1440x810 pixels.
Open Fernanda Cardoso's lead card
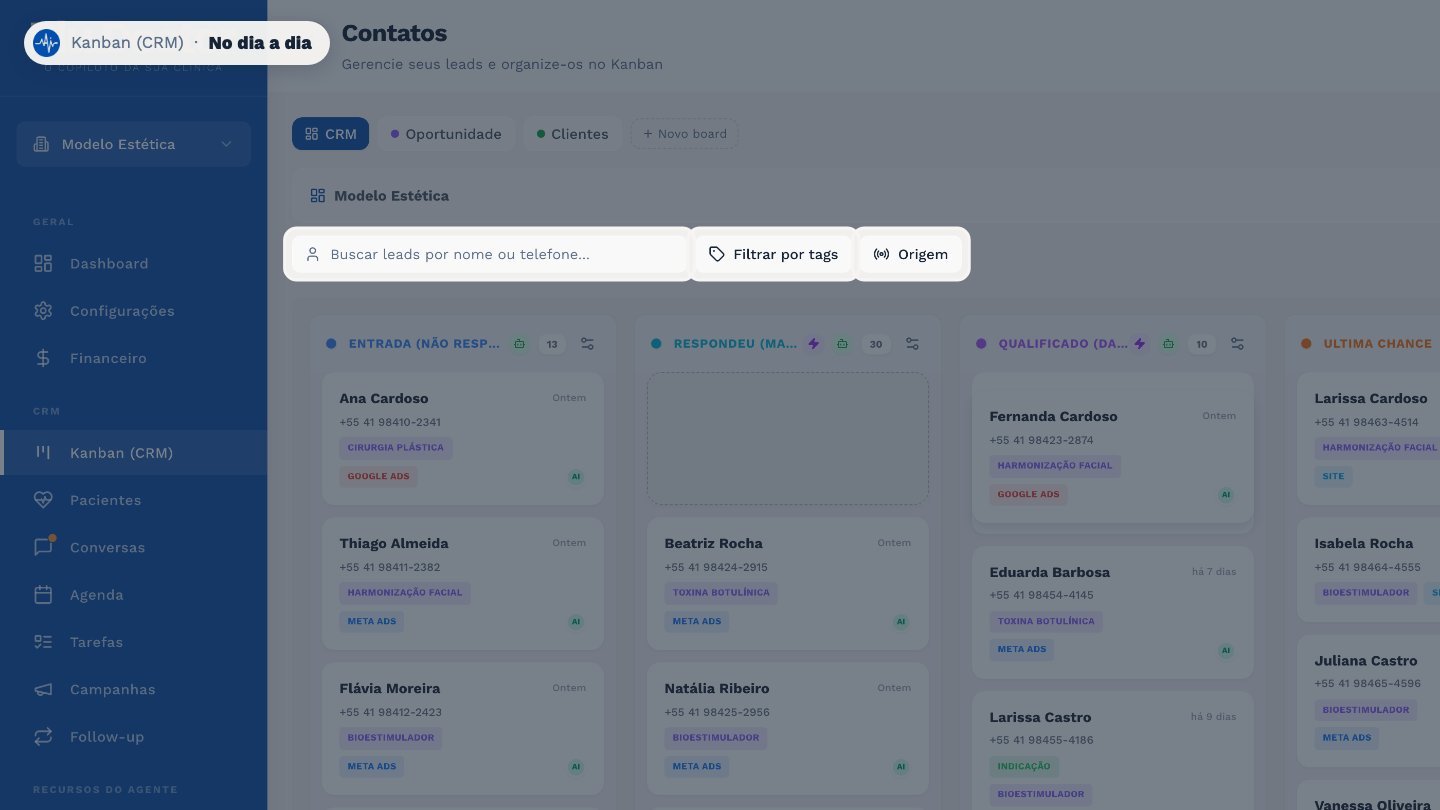pyautogui.click(x=1113, y=448)
